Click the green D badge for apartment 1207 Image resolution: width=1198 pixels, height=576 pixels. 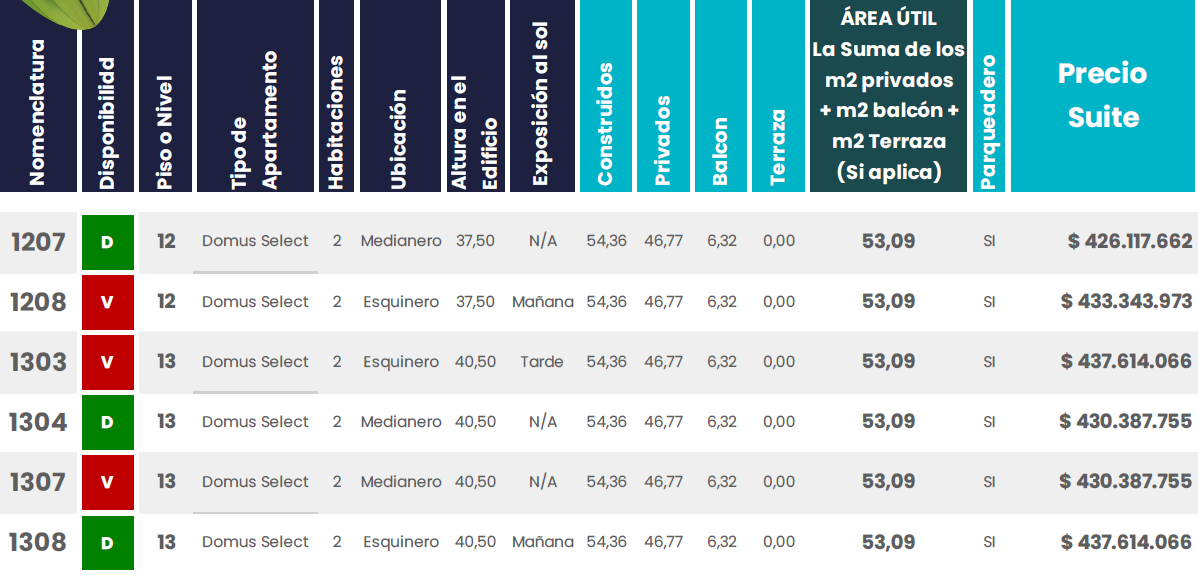click(x=107, y=242)
